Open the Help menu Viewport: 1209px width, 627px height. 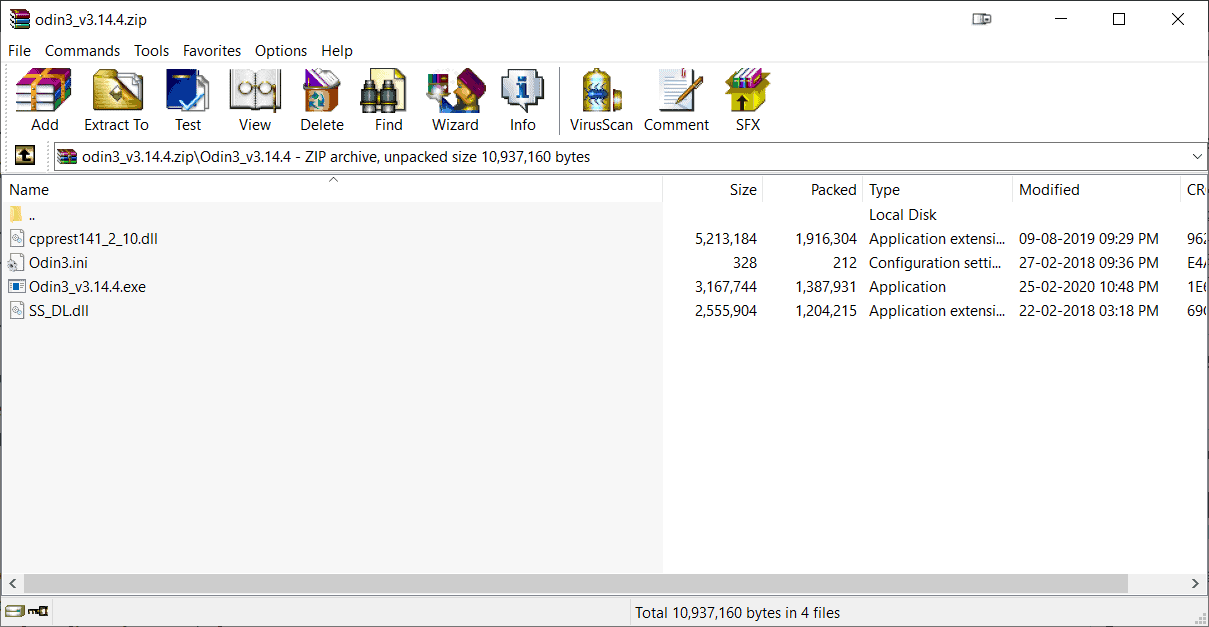point(337,50)
